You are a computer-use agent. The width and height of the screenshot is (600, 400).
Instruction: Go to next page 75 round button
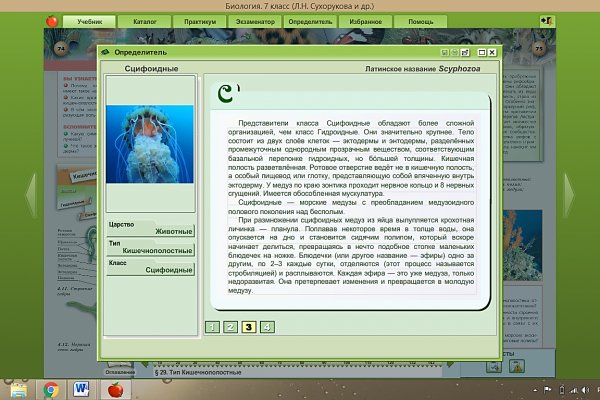pyautogui.click(x=539, y=46)
